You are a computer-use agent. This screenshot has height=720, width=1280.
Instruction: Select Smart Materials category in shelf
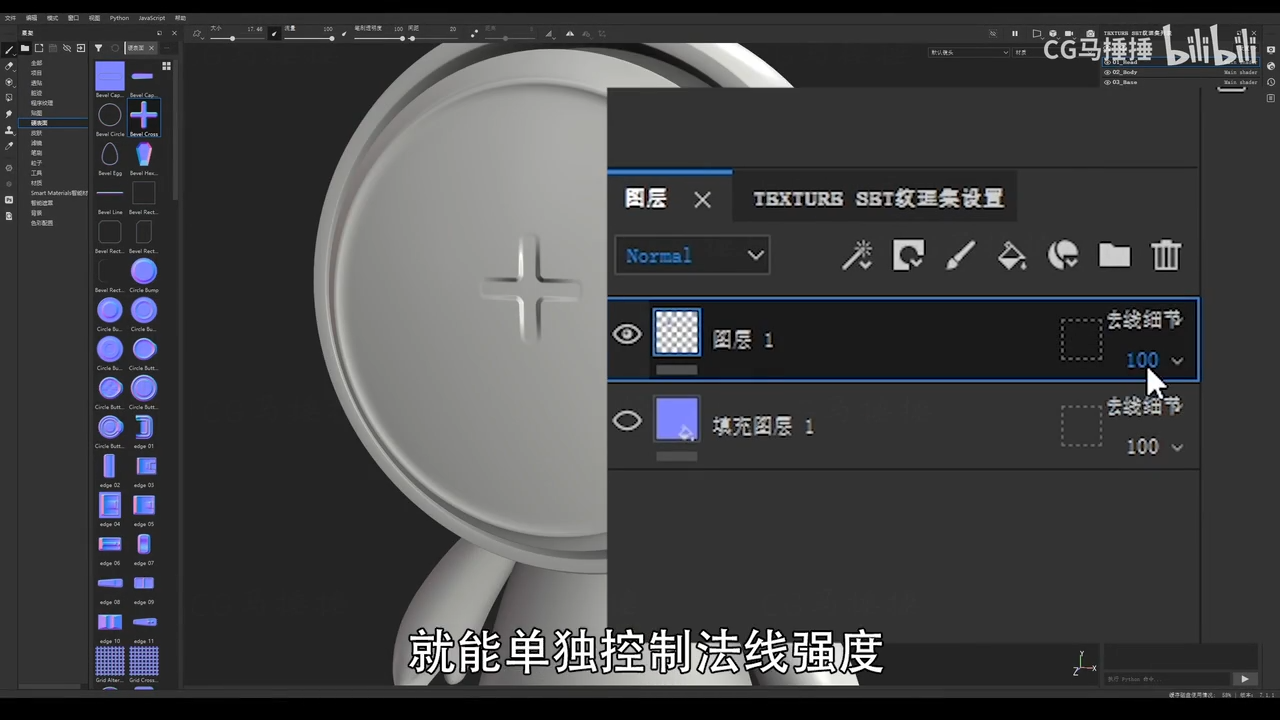tap(59, 193)
